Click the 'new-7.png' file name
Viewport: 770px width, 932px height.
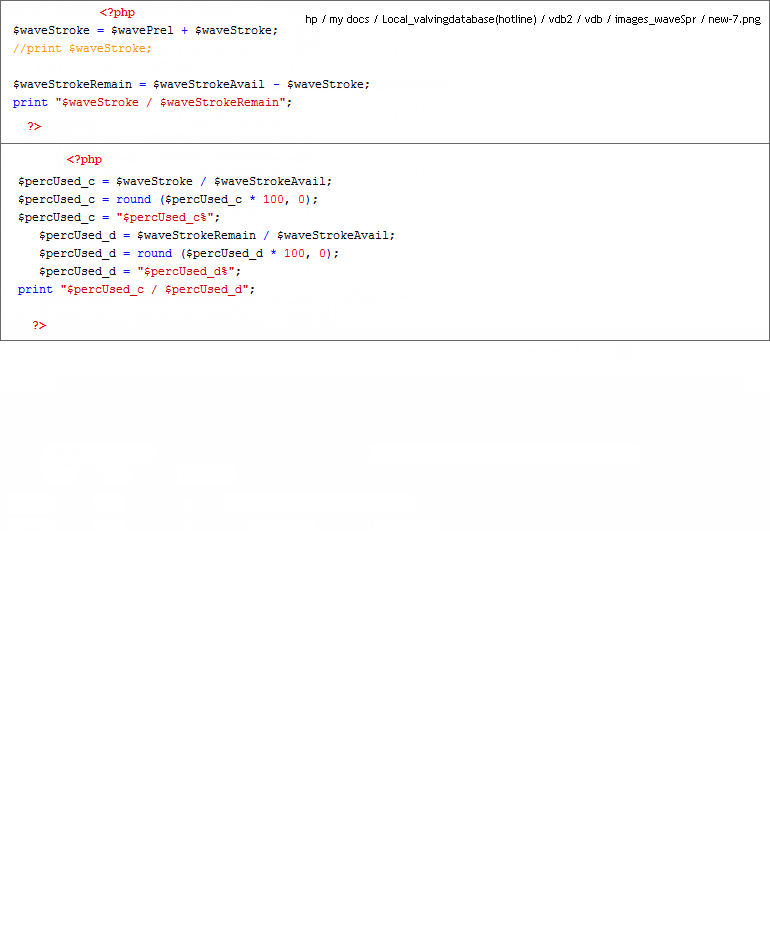click(x=735, y=19)
